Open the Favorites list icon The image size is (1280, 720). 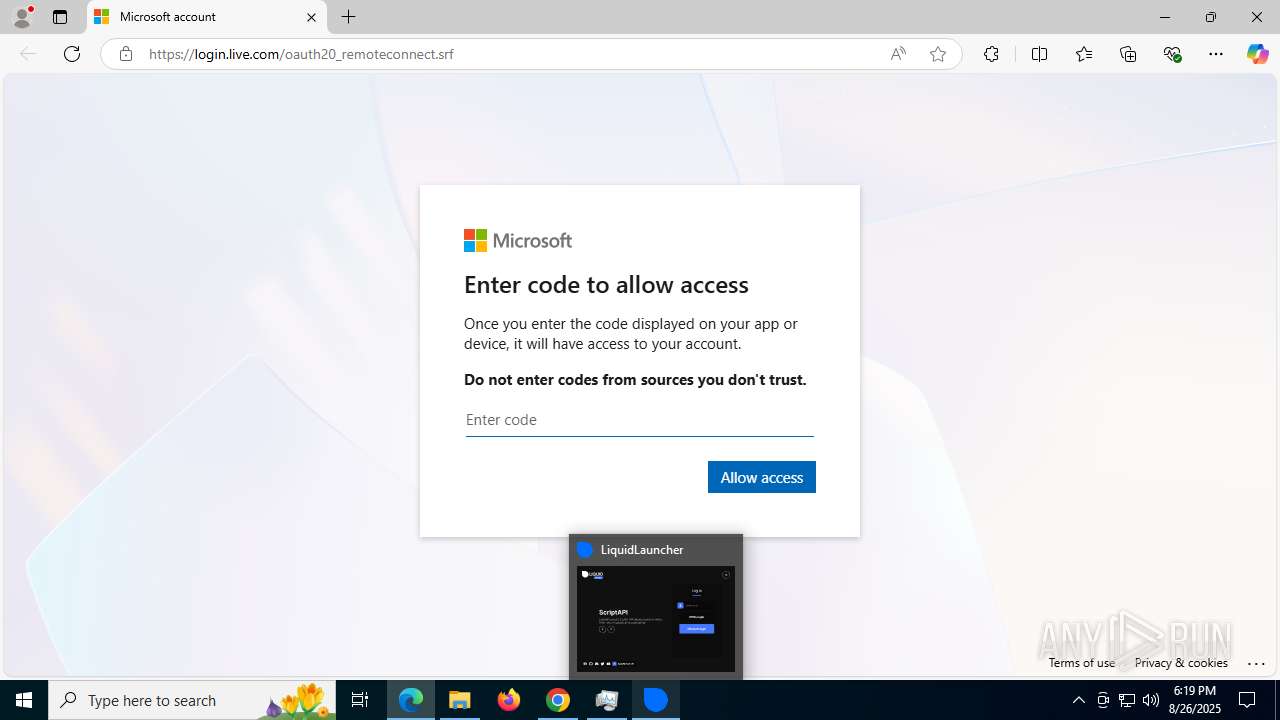click(1084, 54)
